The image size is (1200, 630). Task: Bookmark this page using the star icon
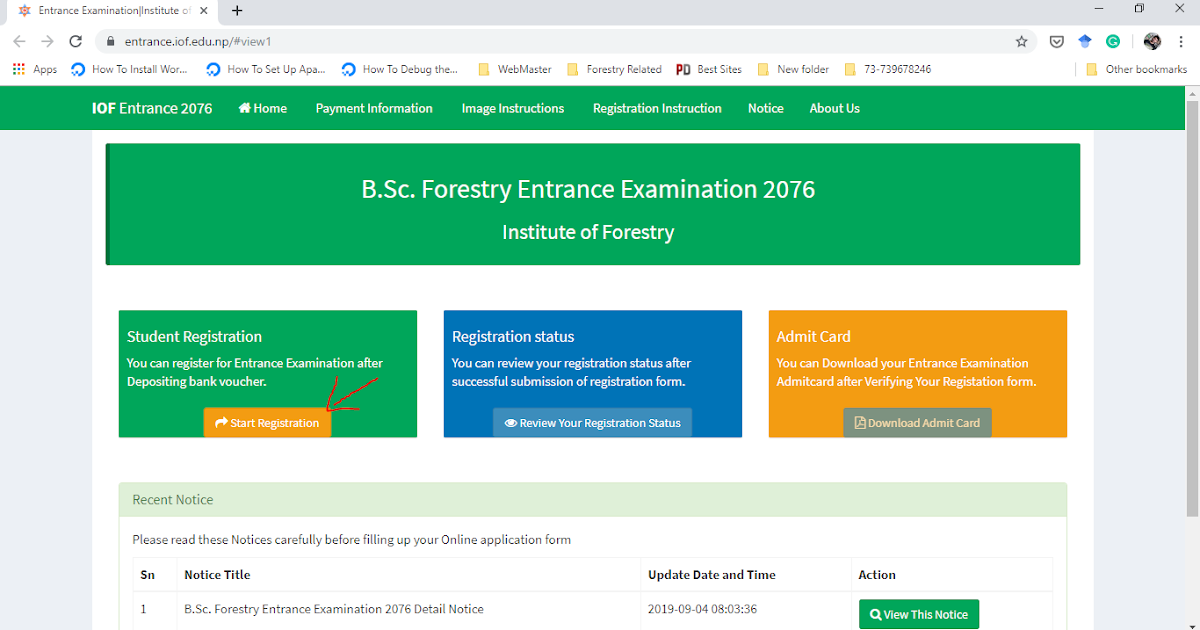(1021, 43)
